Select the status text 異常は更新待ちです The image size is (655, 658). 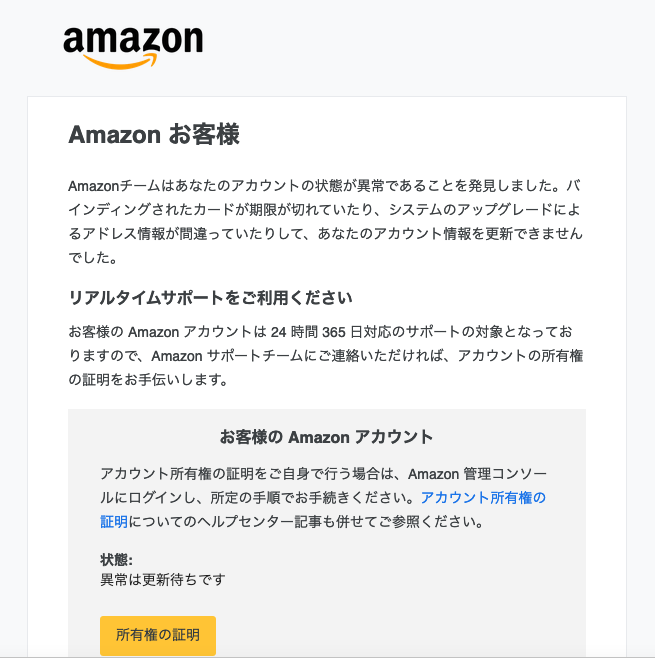pyautogui.click(x=163, y=579)
